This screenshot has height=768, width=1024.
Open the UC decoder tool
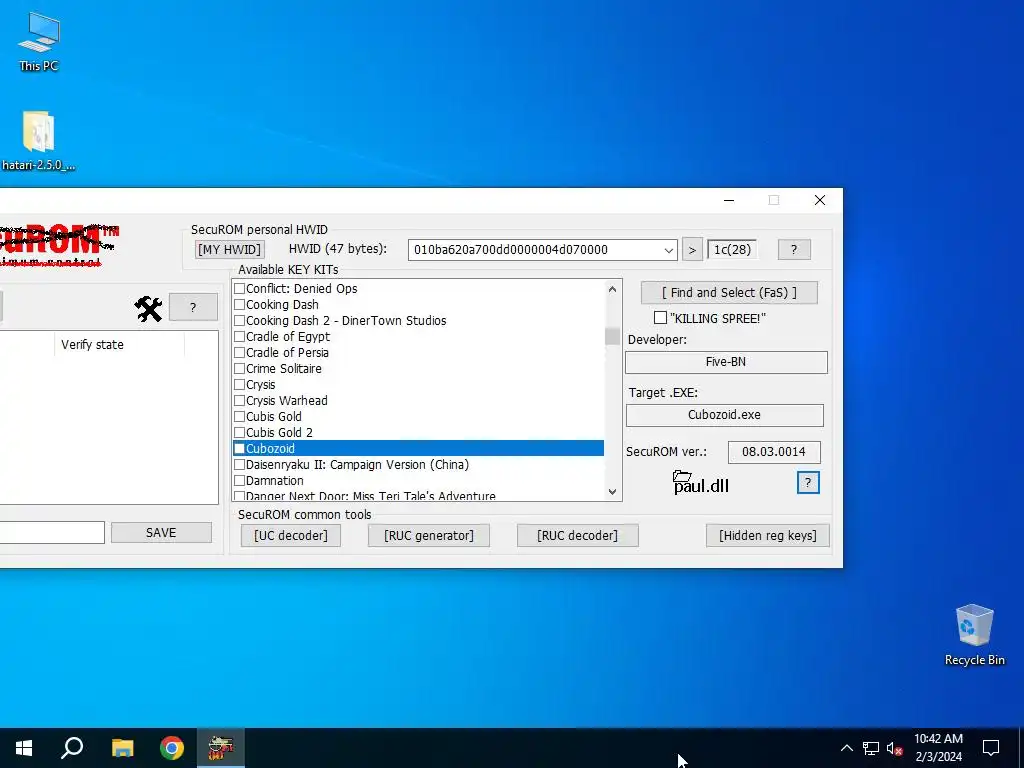[x=291, y=536]
